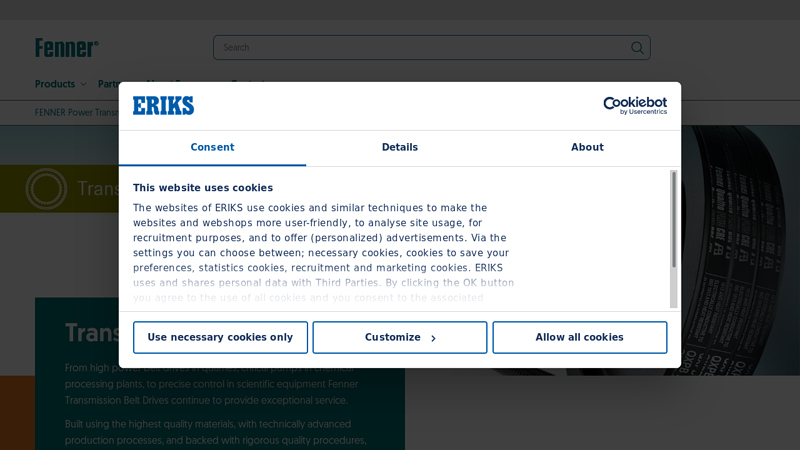Click the cookie text scrollbar

coord(673,220)
